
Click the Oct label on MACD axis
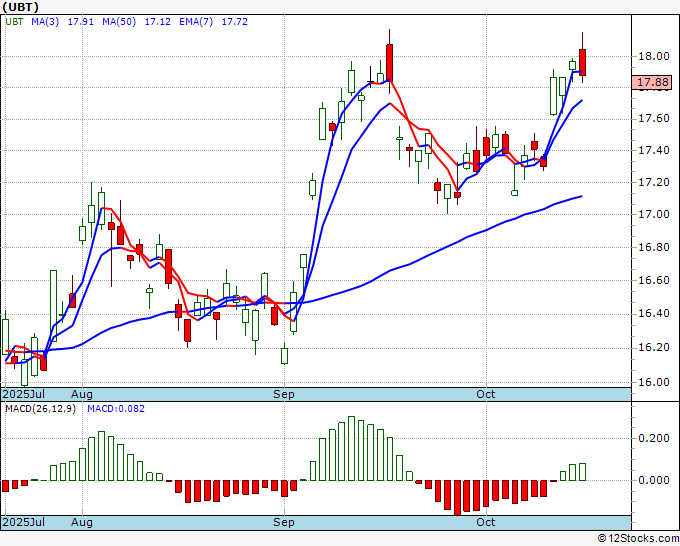coord(486,522)
